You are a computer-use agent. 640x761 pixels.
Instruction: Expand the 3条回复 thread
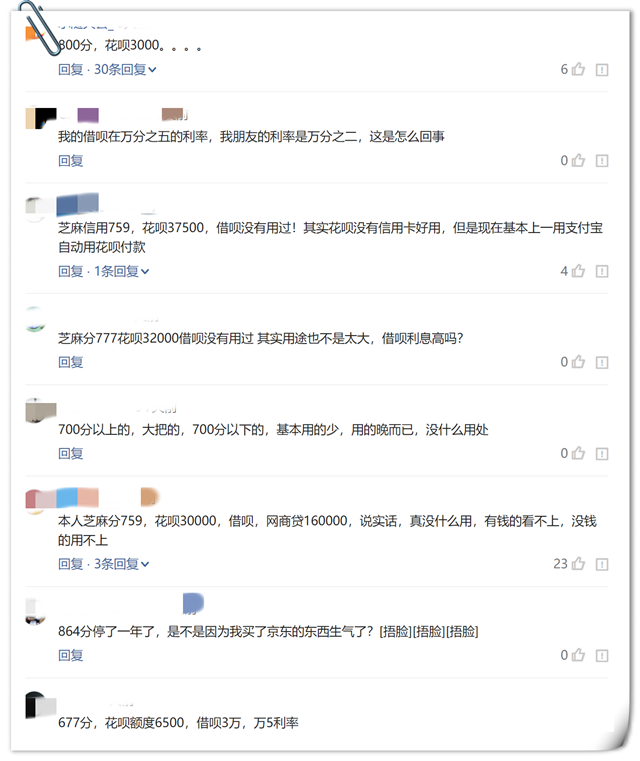[121, 563]
